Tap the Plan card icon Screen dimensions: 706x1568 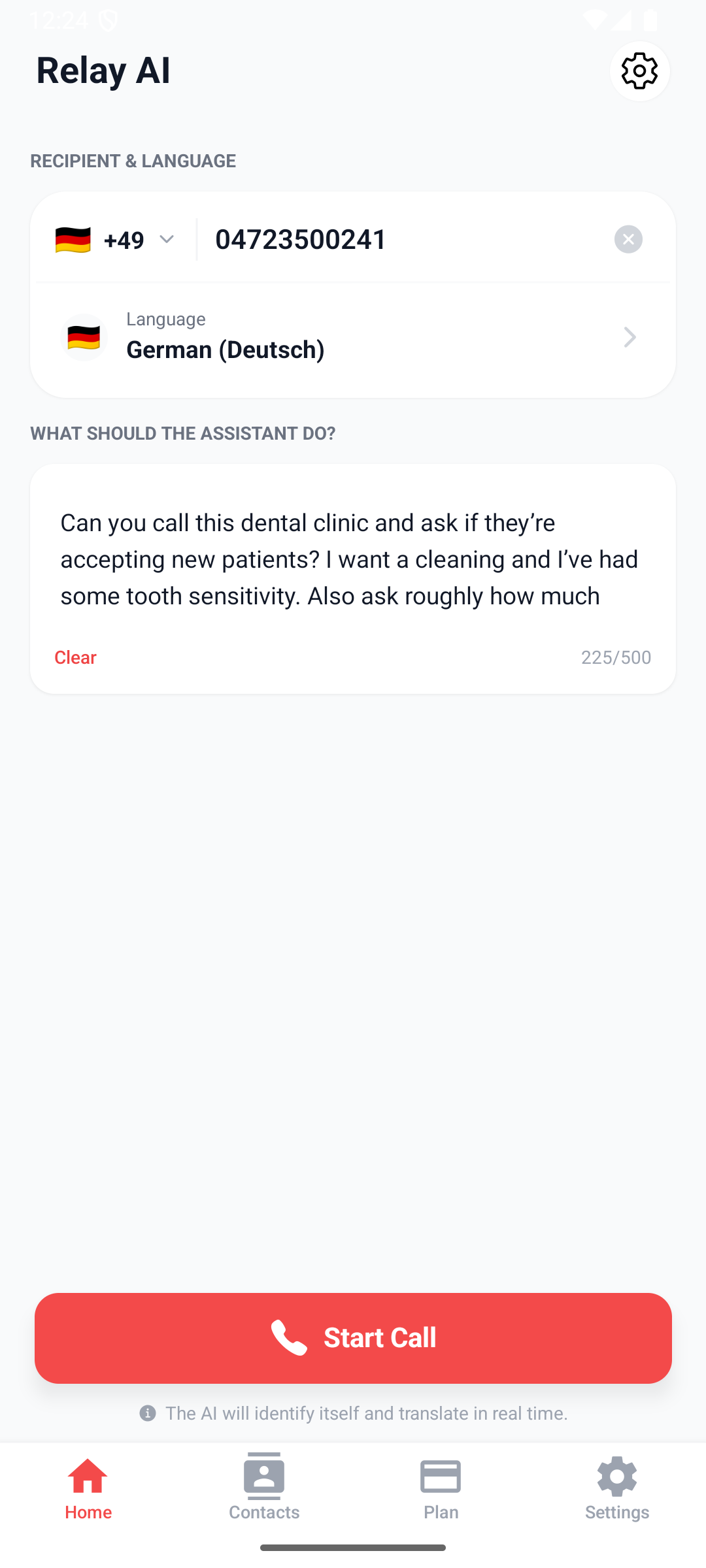click(441, 1477)
